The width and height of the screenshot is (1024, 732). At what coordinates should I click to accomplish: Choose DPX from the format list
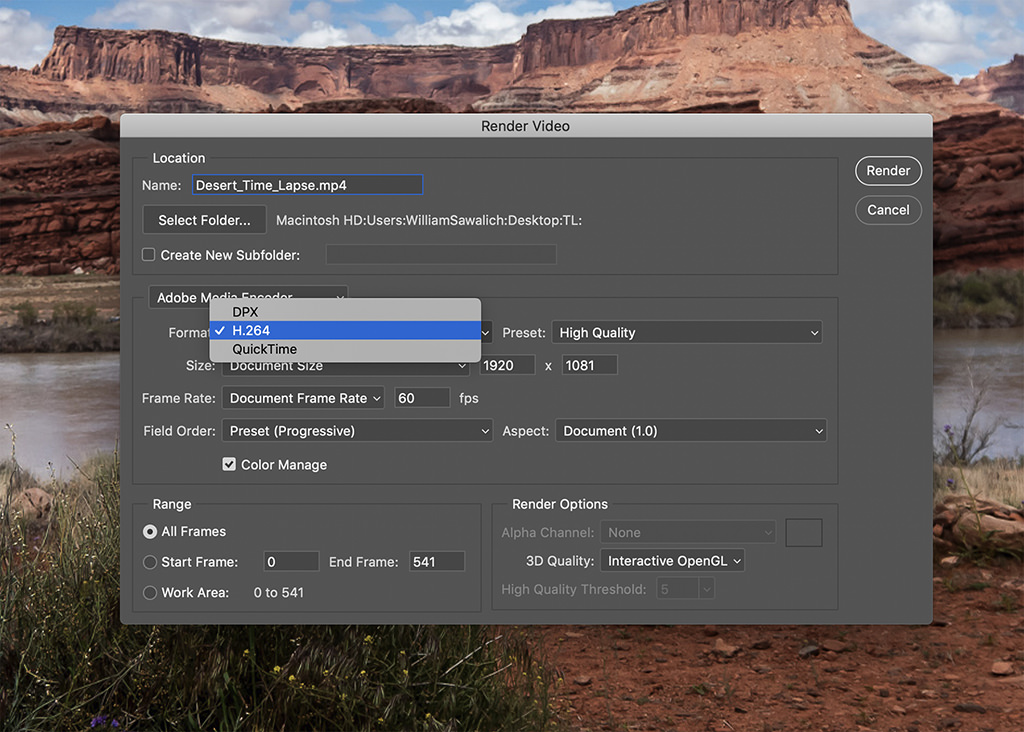click(345, 311)
